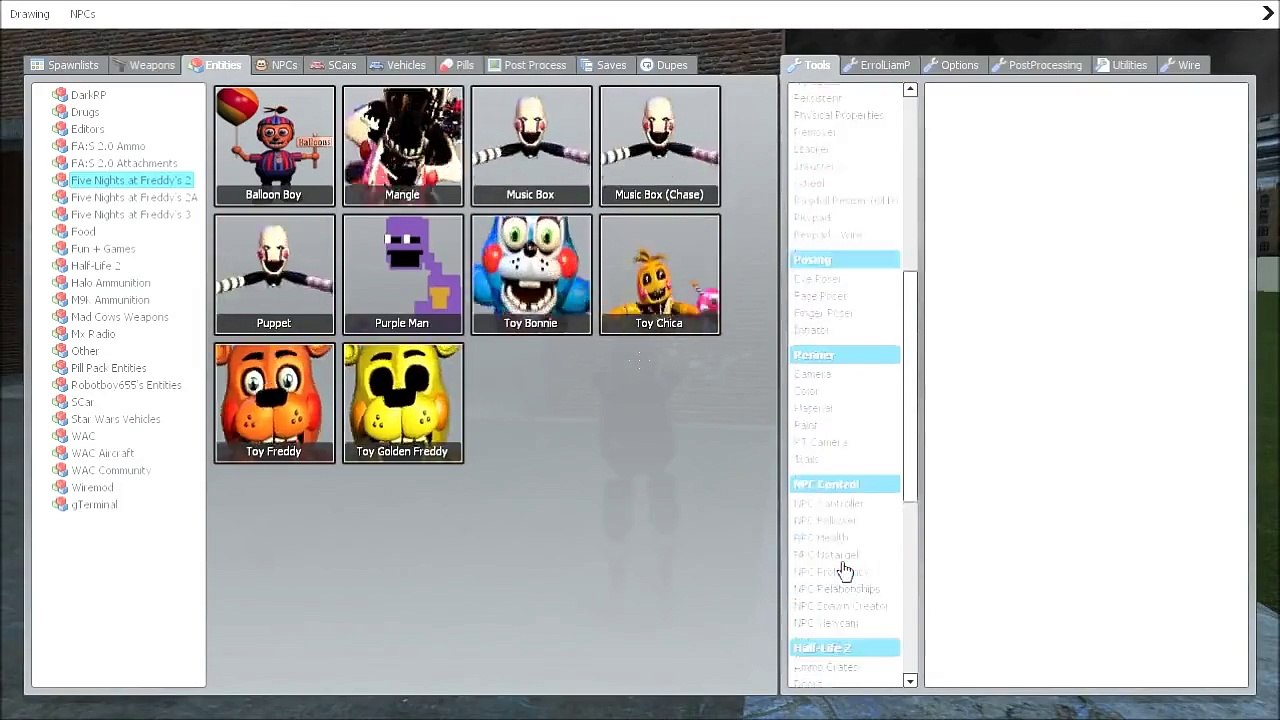Select the NPC Relationships tool
Screen dimensions: 1280x720
pos(836,589)
